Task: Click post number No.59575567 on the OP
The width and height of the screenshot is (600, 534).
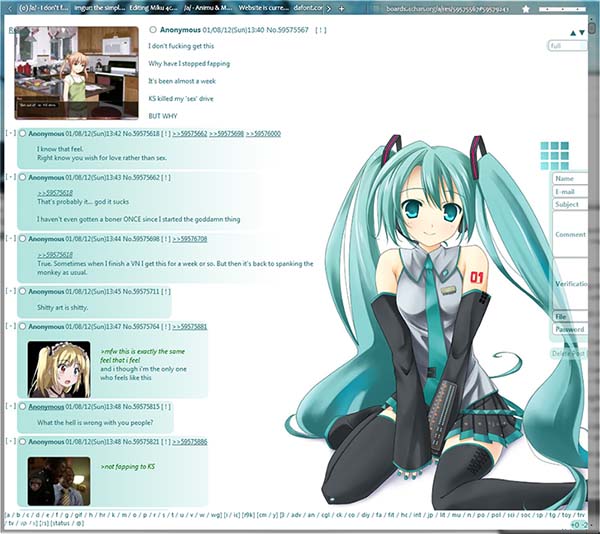Action: point(287,30)
